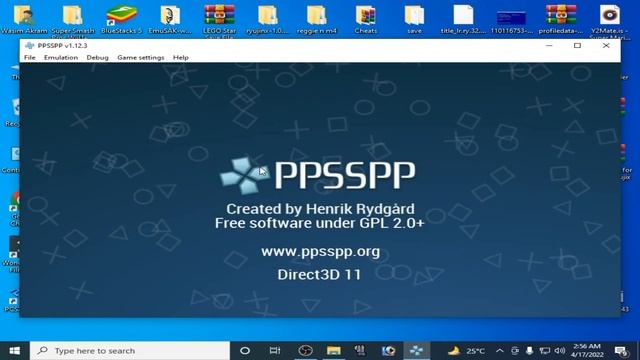Screen dimensions: 640x360
Task: Open the Emulation menu
Action: point(61,58)
